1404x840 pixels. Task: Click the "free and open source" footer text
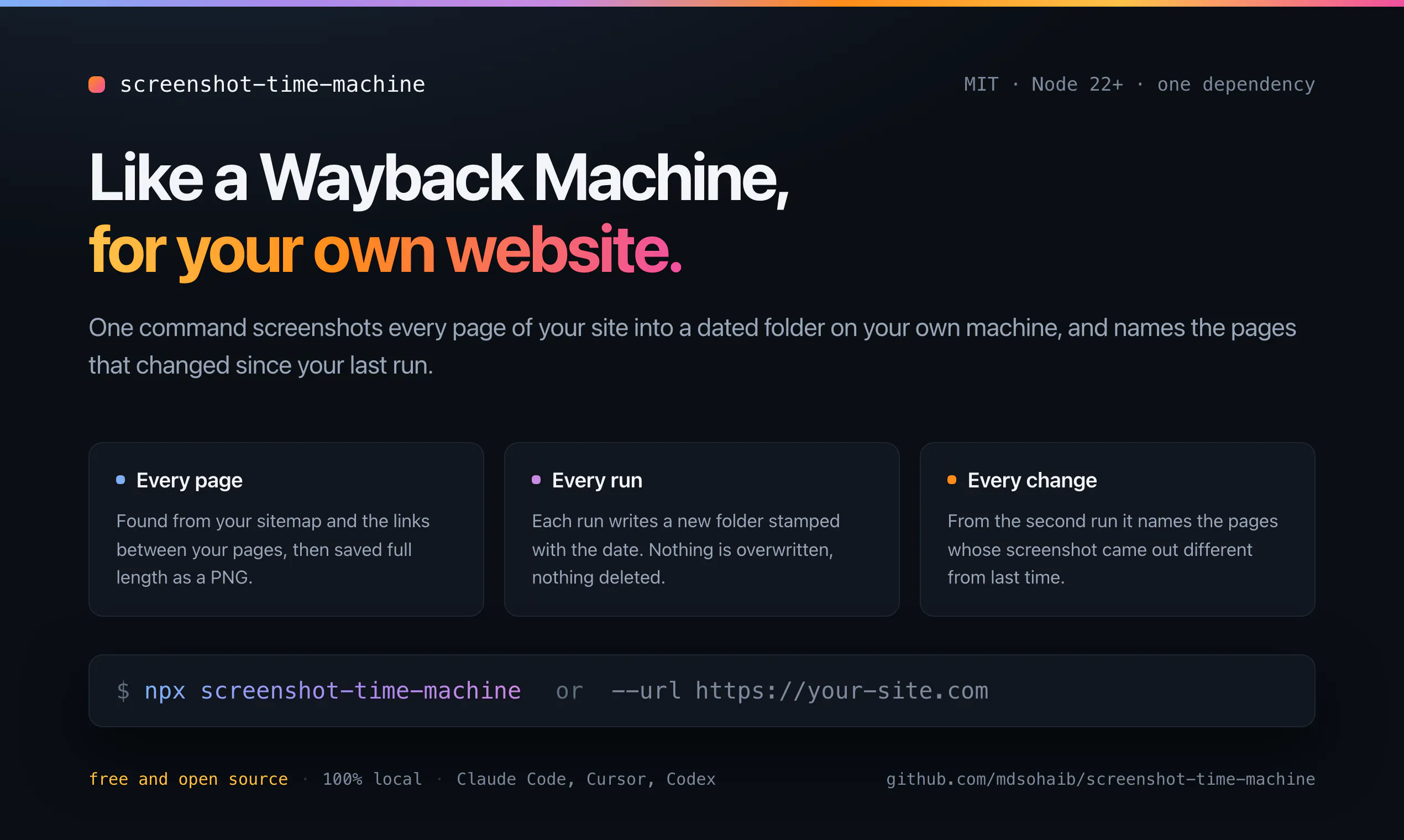[188, 779]
